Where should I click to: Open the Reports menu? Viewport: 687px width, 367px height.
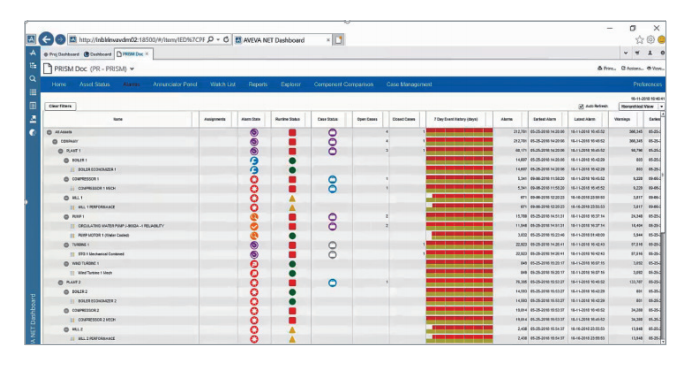tap(258, 84)
